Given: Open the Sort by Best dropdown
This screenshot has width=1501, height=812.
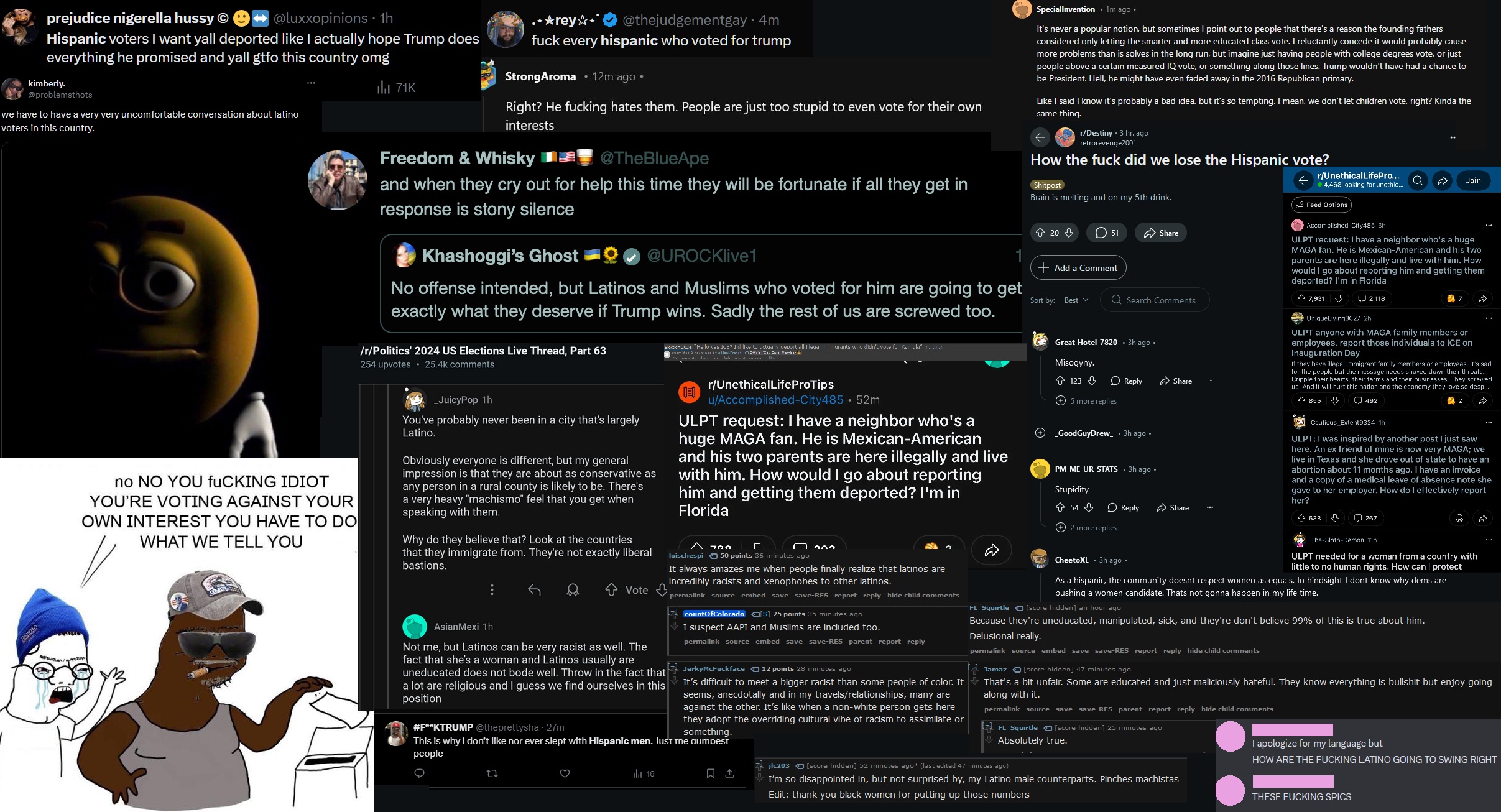Looking at the screenshot, I should pyautogui.click(x=1076, y=300).
